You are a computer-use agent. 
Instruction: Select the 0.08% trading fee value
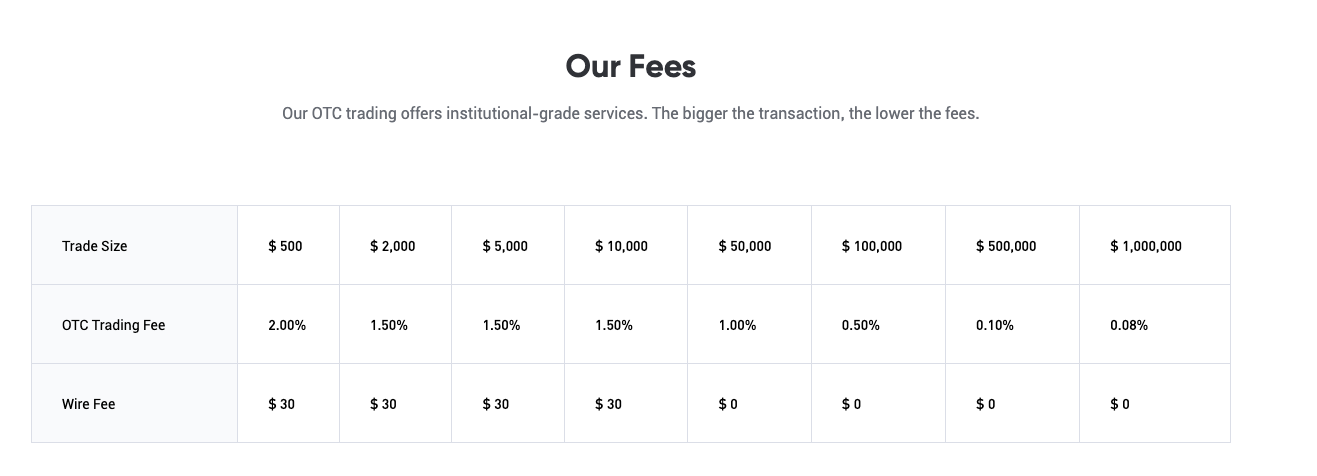(1129, 325)
